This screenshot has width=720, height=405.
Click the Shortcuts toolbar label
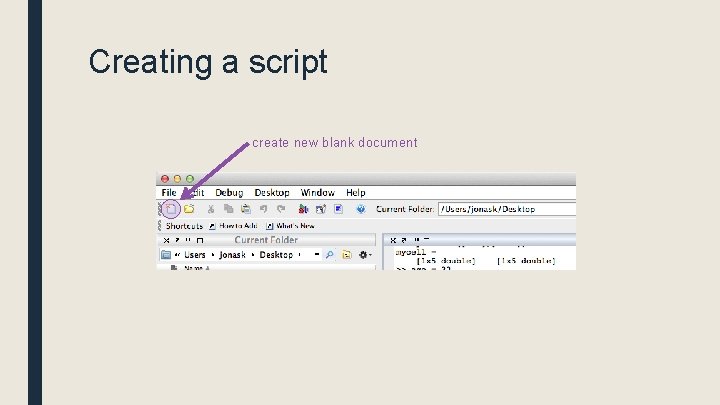click(x=184, y=226)
